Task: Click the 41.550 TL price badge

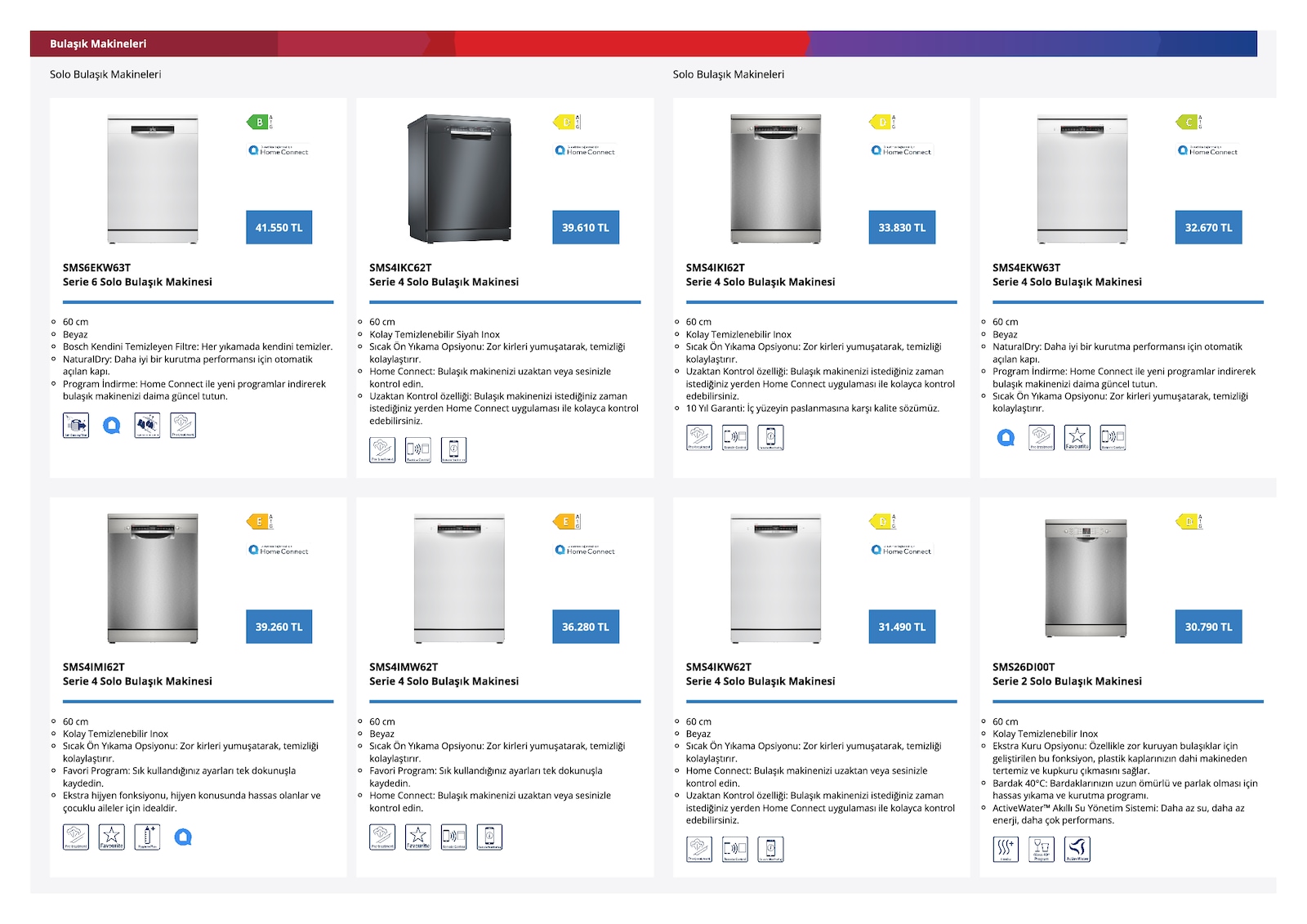Action: (x=279, y=227)
